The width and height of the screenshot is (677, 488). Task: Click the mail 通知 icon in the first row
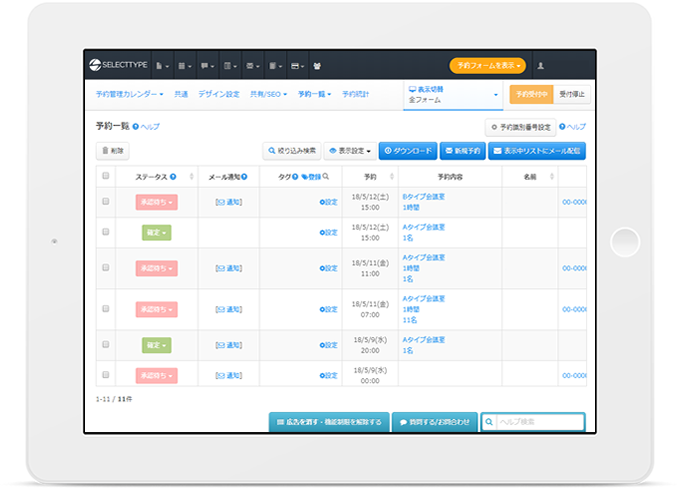228,202
